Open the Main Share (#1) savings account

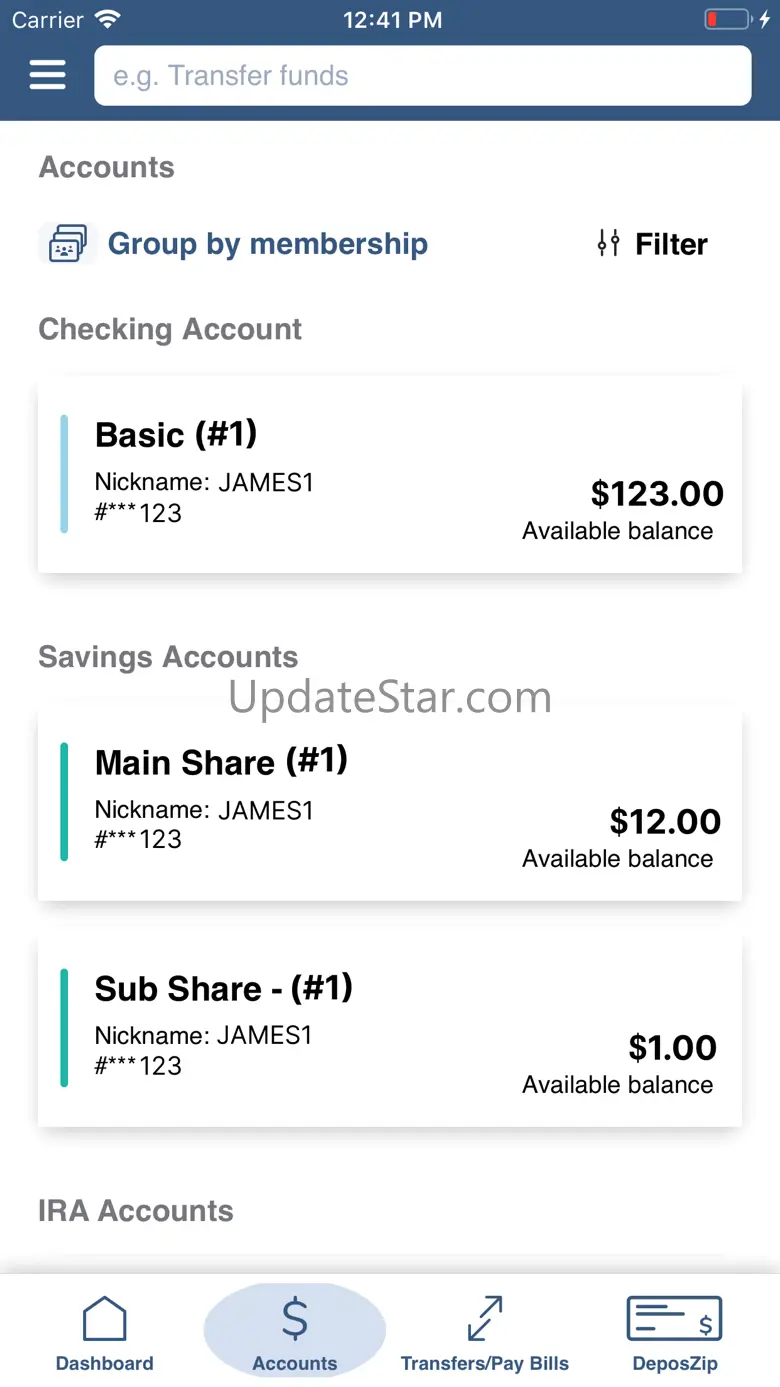390,805
